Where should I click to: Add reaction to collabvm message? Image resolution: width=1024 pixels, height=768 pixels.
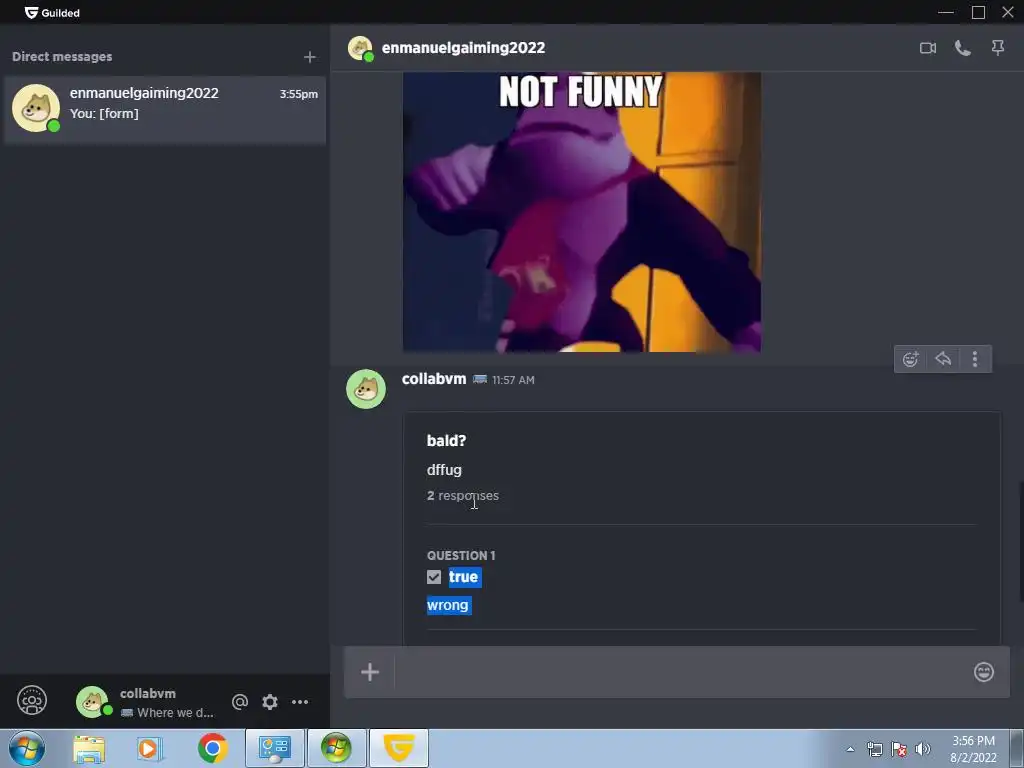[910, 359]
